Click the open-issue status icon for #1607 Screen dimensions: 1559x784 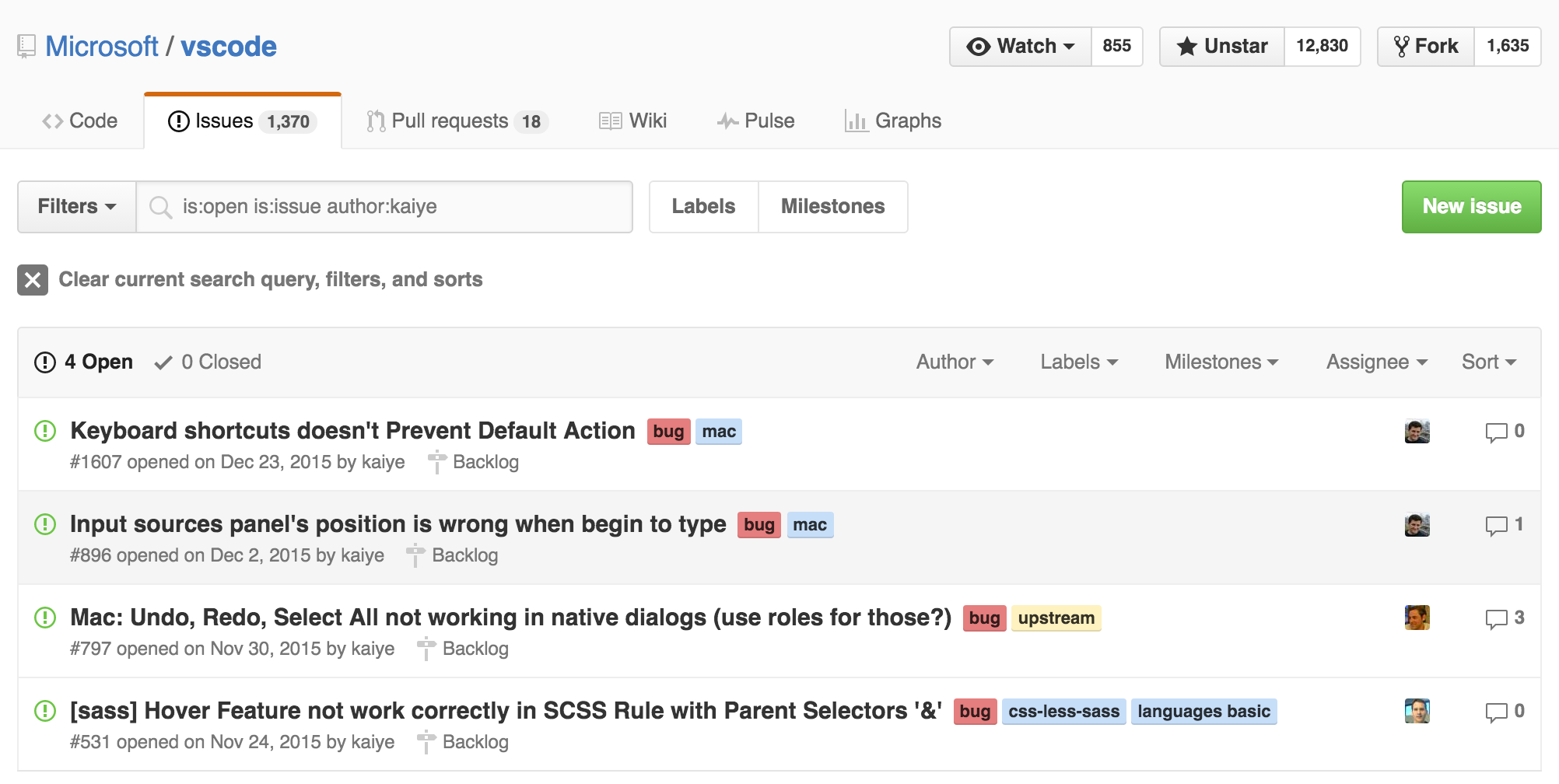point(45,431)
